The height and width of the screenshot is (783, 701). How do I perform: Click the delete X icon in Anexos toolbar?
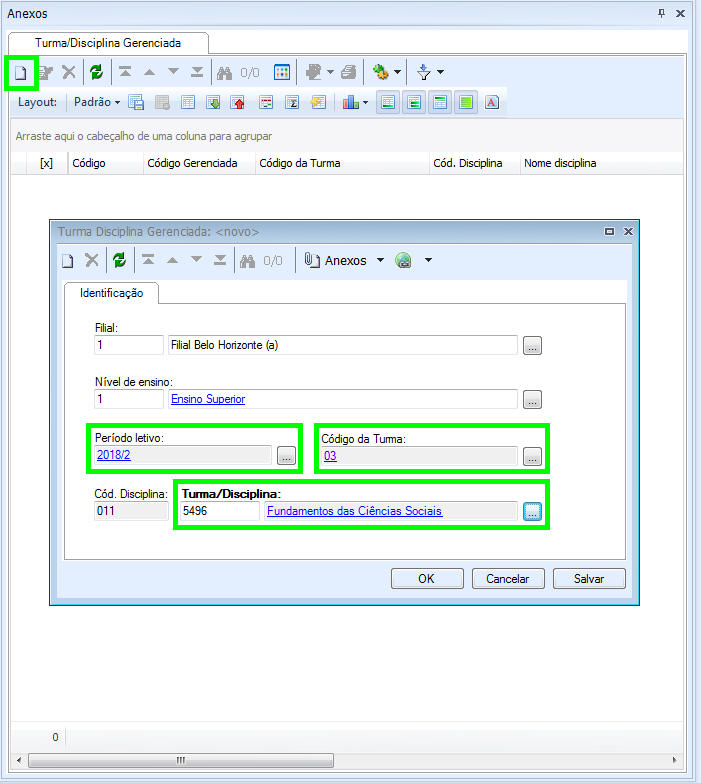coord(69,72)
